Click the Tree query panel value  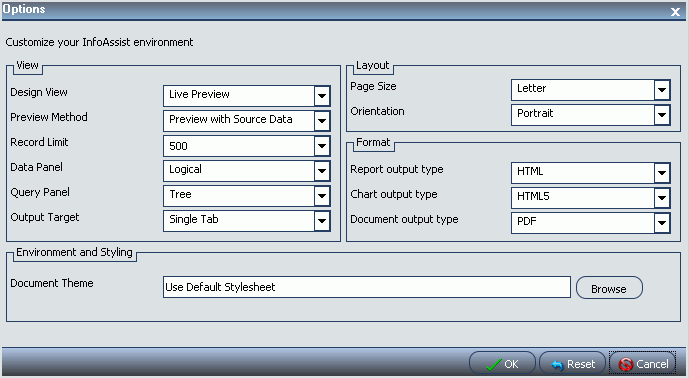click(239, 196)
